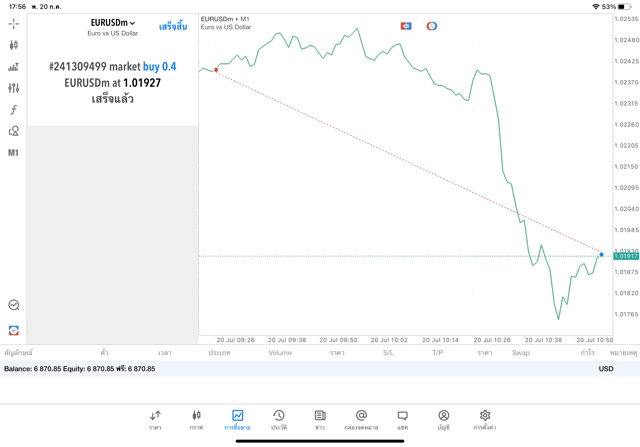This screenshot has height=447, width=640.
Task: Tap the blue เสร็จสิ้น done button
Action: tap(173, 27)
